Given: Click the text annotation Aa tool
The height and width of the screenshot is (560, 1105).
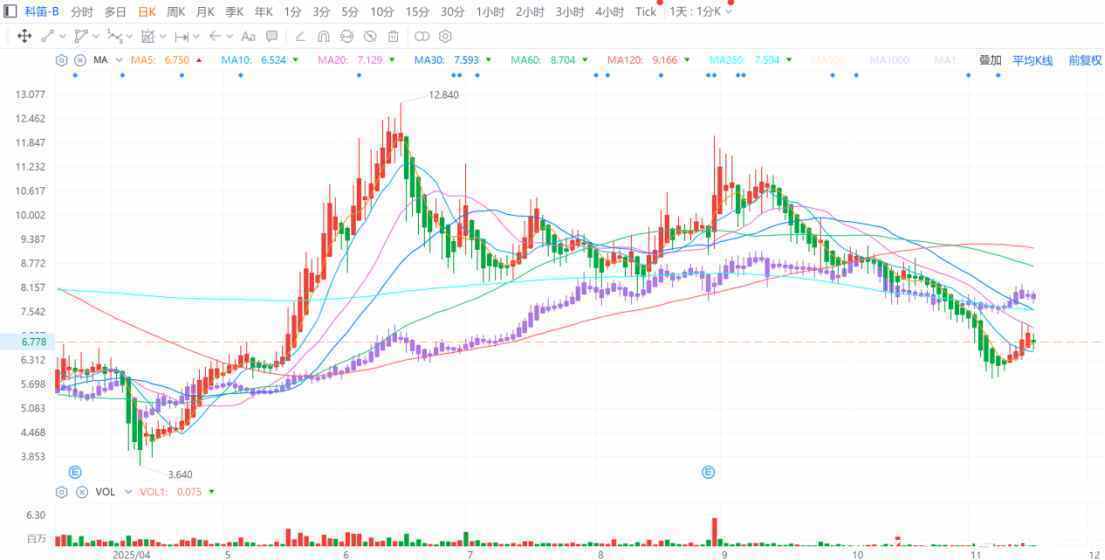Looking at the screenshot, I should [x=249, y=36].
